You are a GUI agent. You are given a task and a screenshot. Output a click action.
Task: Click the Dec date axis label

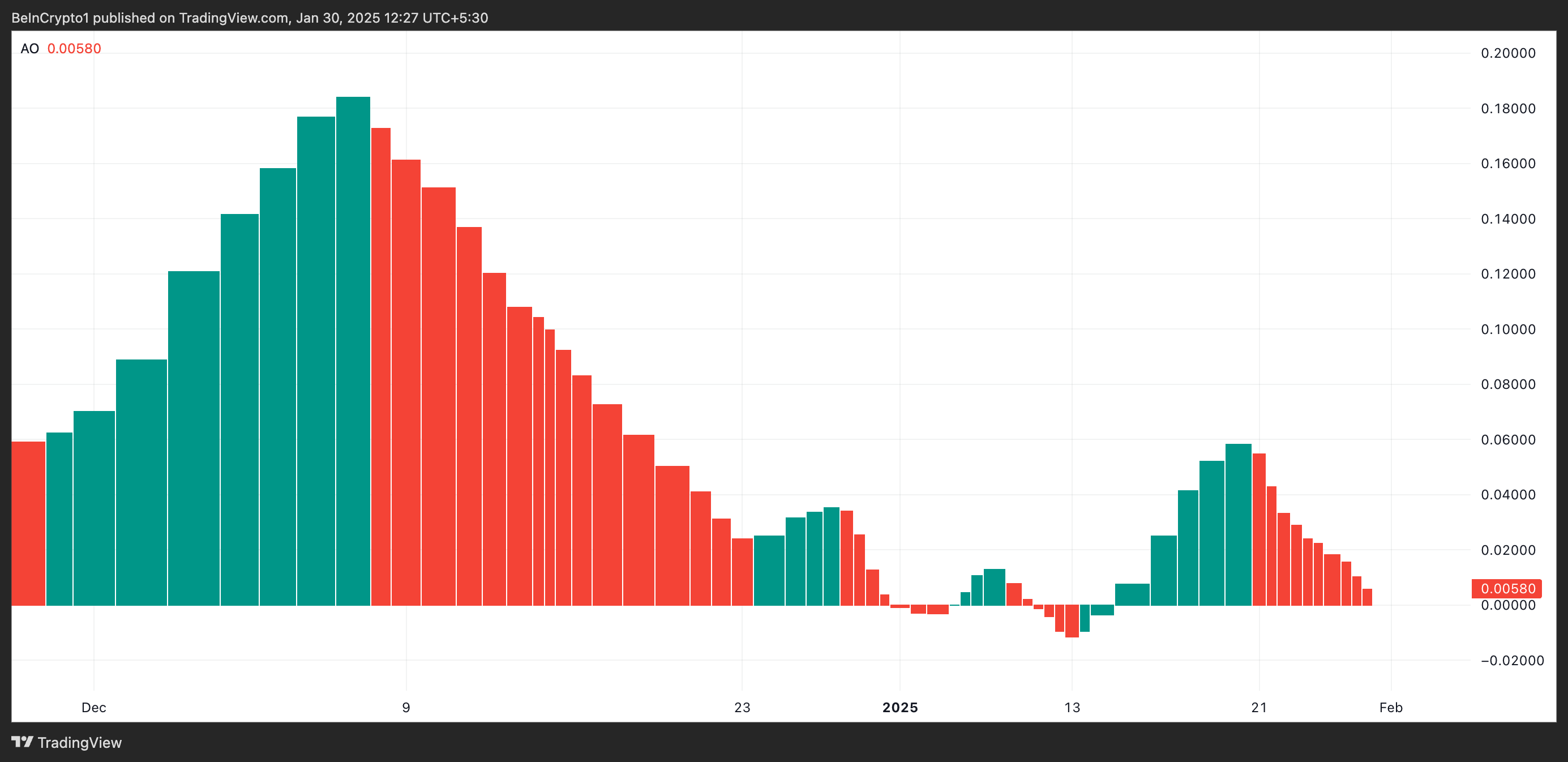94,707
